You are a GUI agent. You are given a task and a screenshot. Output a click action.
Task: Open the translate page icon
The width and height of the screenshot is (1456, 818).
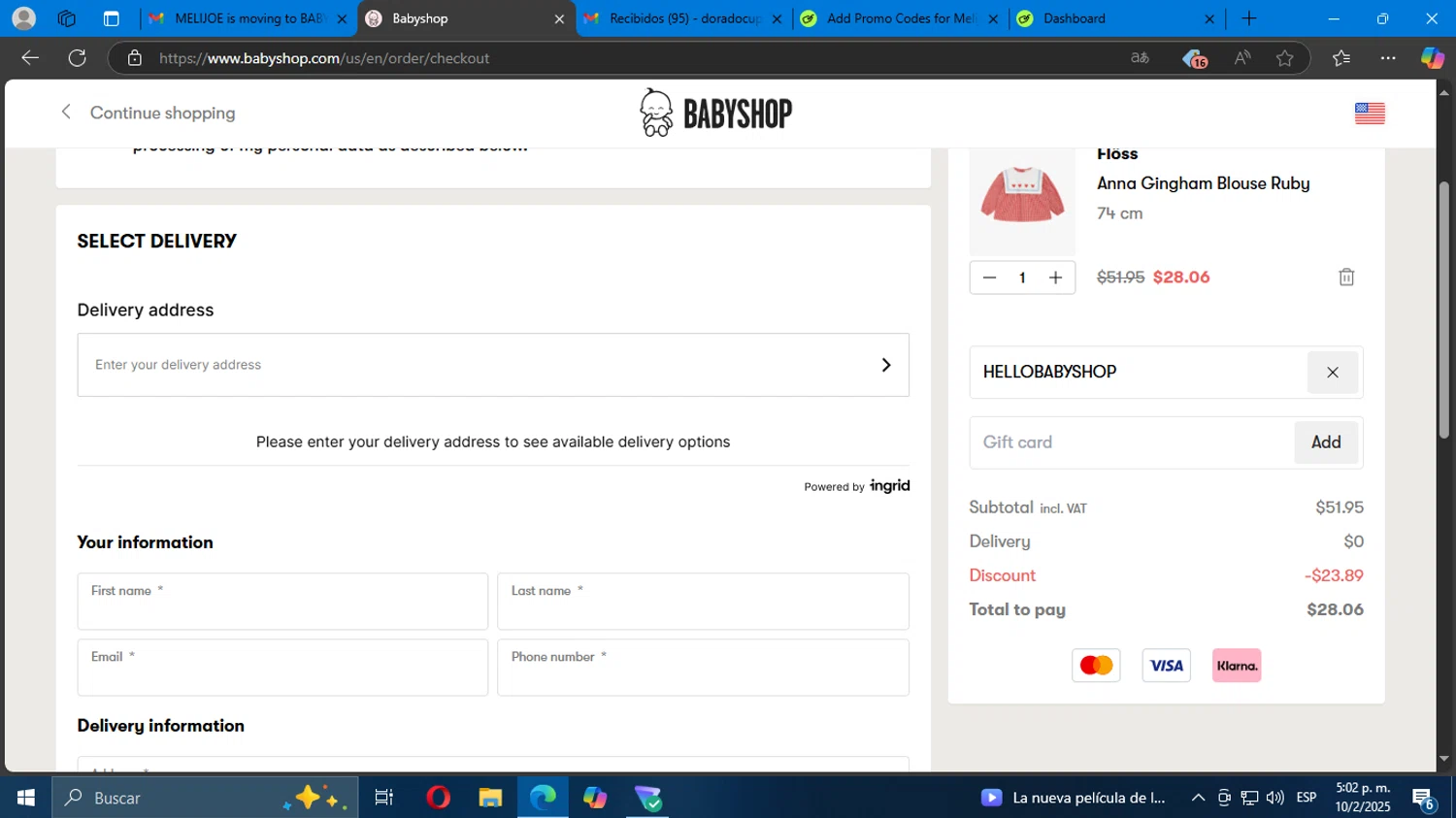pos(1140,58)
